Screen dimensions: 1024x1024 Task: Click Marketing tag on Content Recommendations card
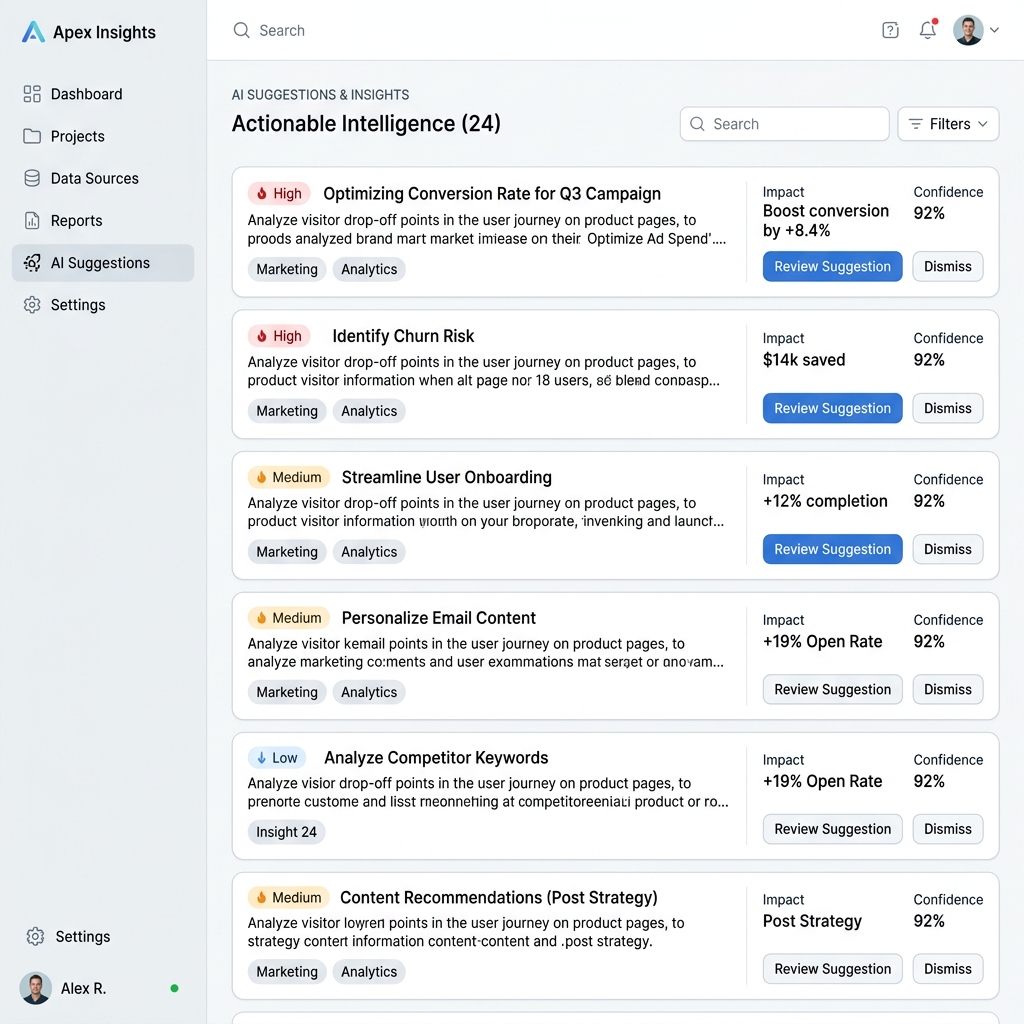tap(287, 972)
